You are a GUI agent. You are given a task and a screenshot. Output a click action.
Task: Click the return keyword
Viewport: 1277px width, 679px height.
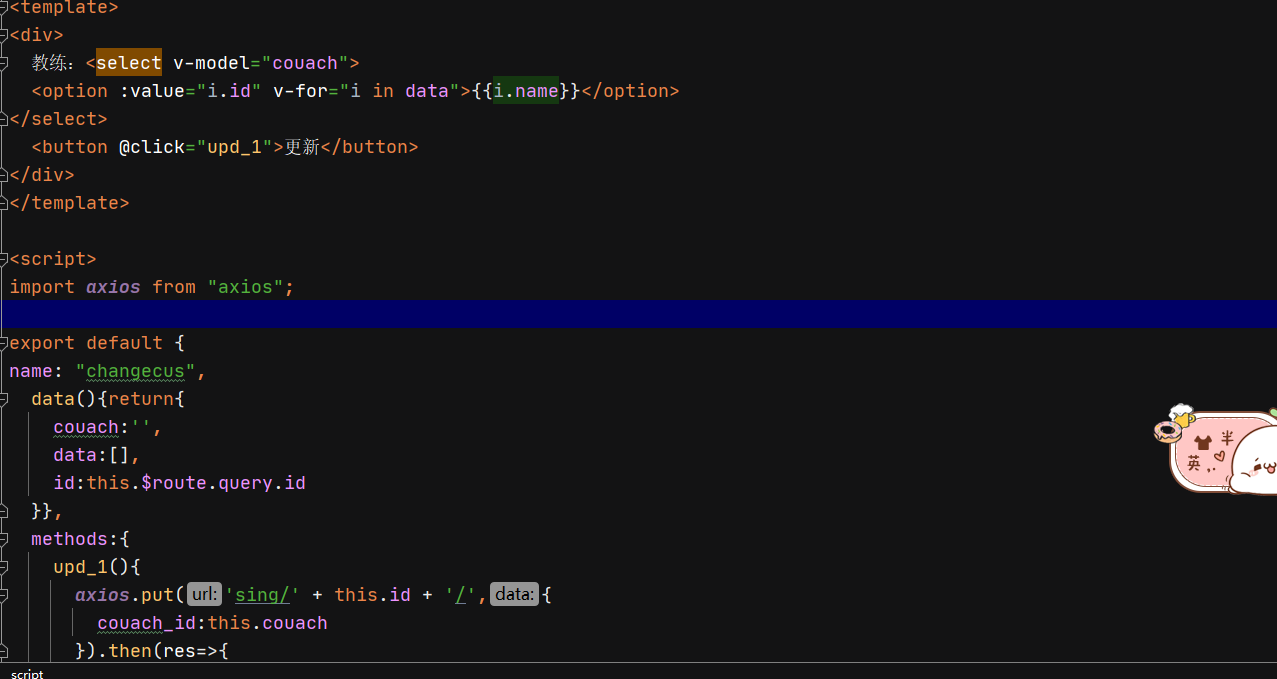140,399
